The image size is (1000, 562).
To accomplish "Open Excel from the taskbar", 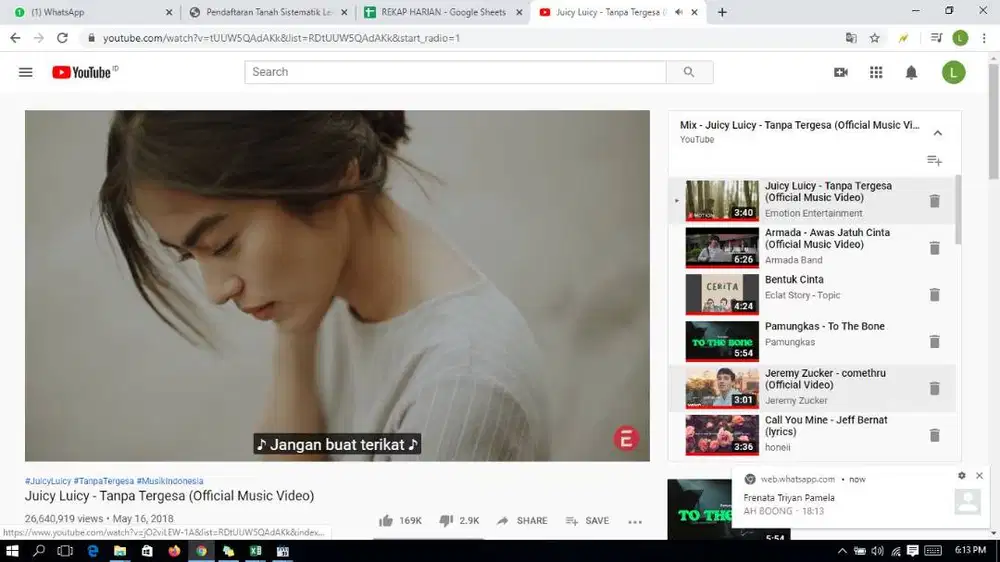I will [x=256, y=551].
